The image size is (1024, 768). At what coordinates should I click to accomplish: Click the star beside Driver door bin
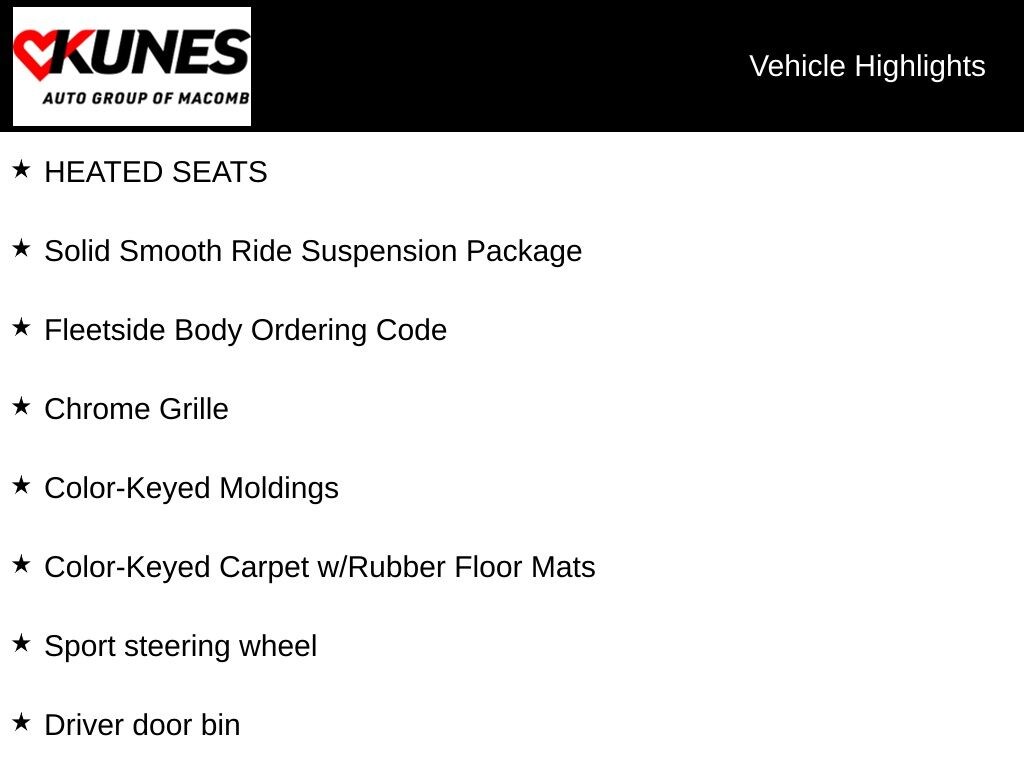point(21,723)
